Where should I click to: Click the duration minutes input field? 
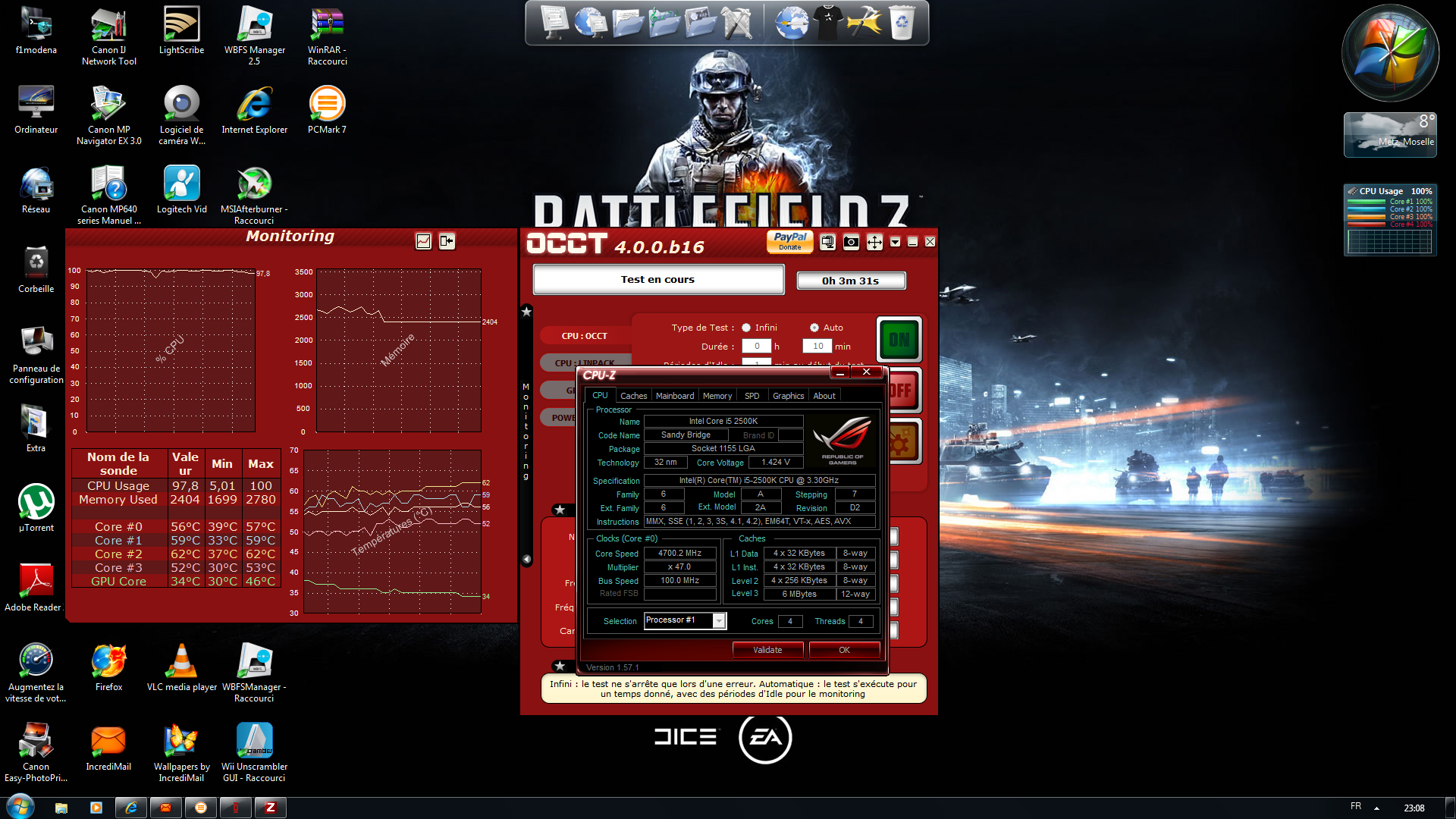coord(817,347)
